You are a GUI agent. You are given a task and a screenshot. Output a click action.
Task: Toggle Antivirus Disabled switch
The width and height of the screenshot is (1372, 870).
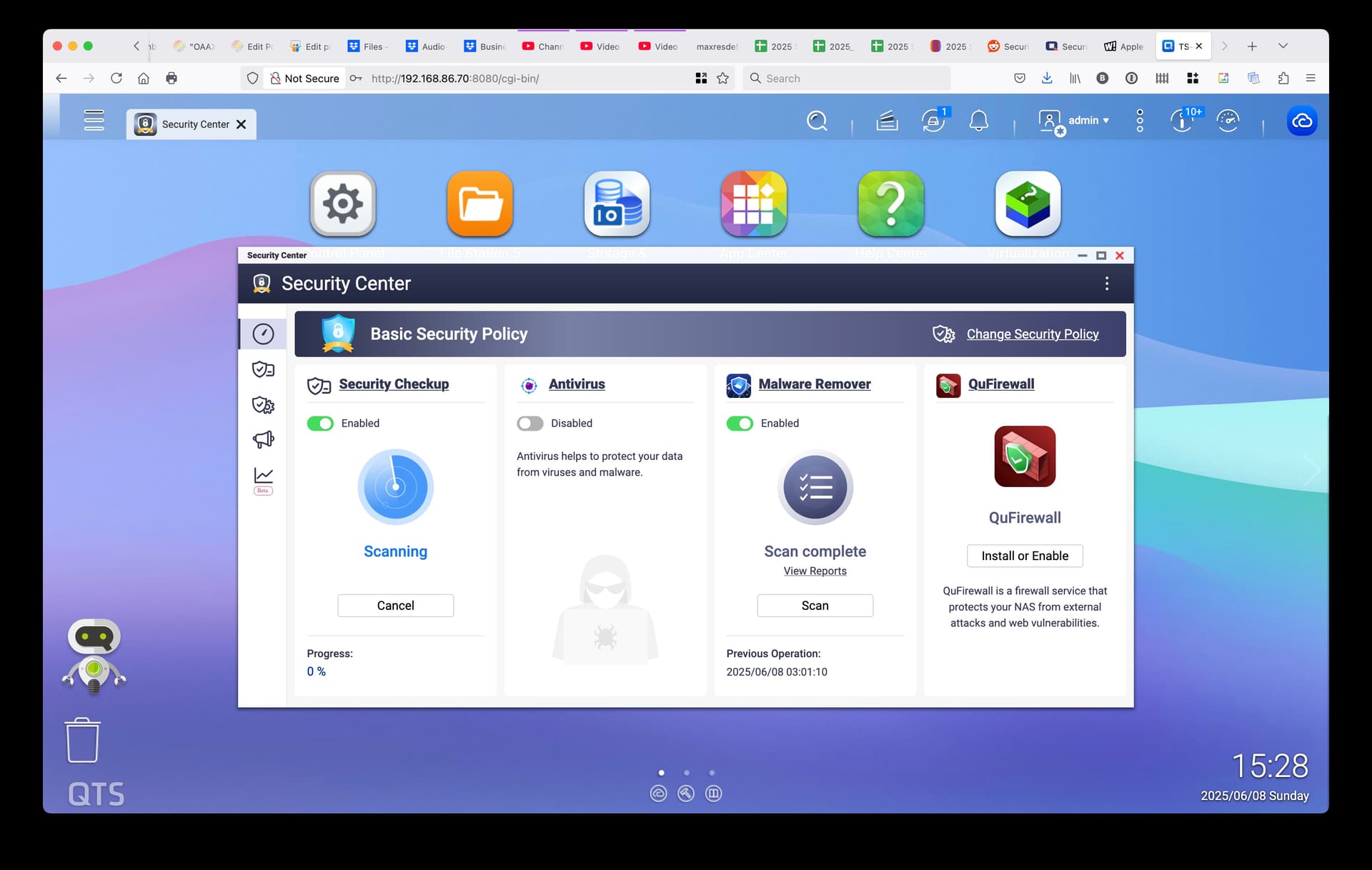pos(530,424)
